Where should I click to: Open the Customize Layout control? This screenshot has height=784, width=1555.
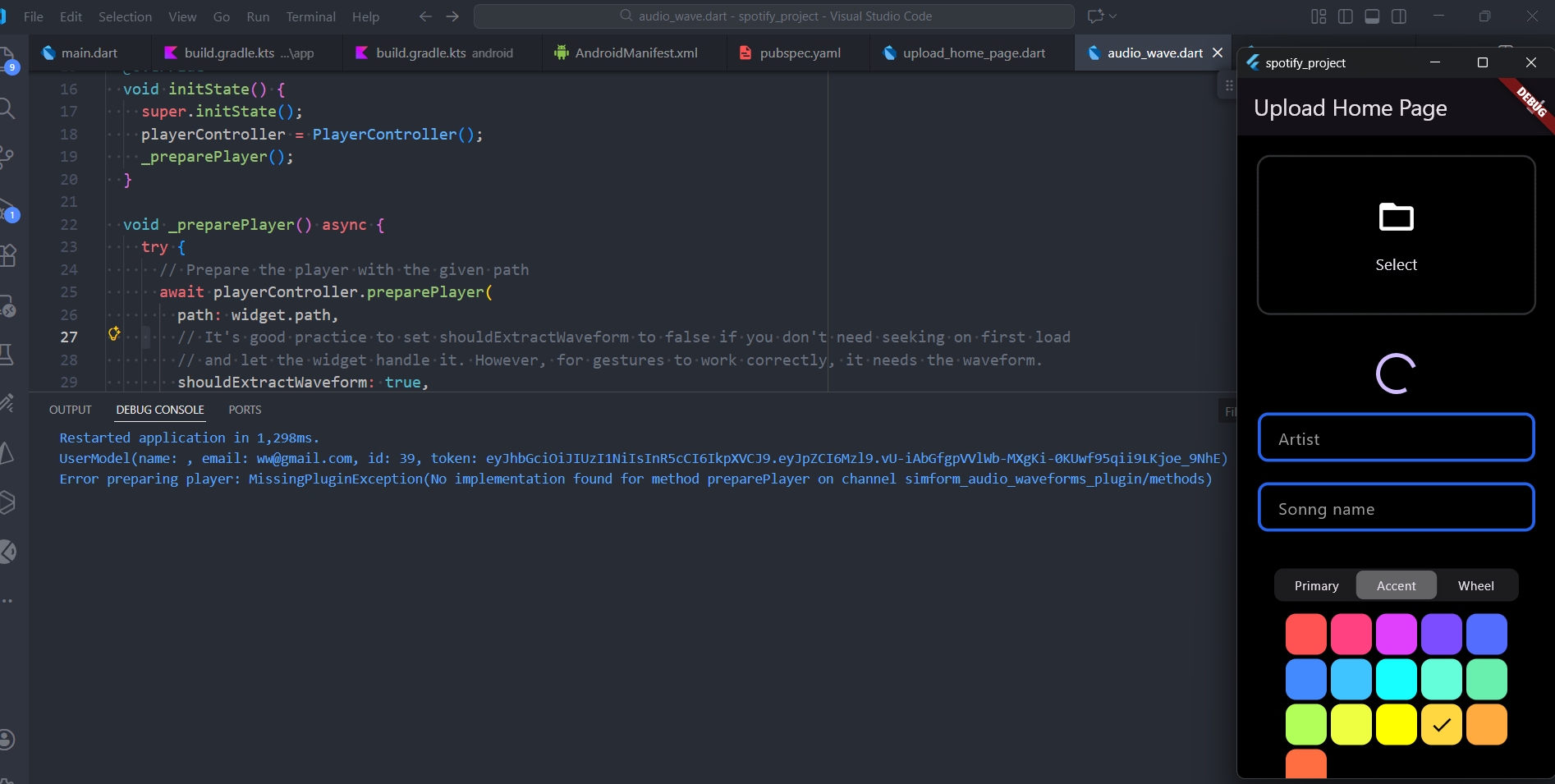(x=1319, y=16)
